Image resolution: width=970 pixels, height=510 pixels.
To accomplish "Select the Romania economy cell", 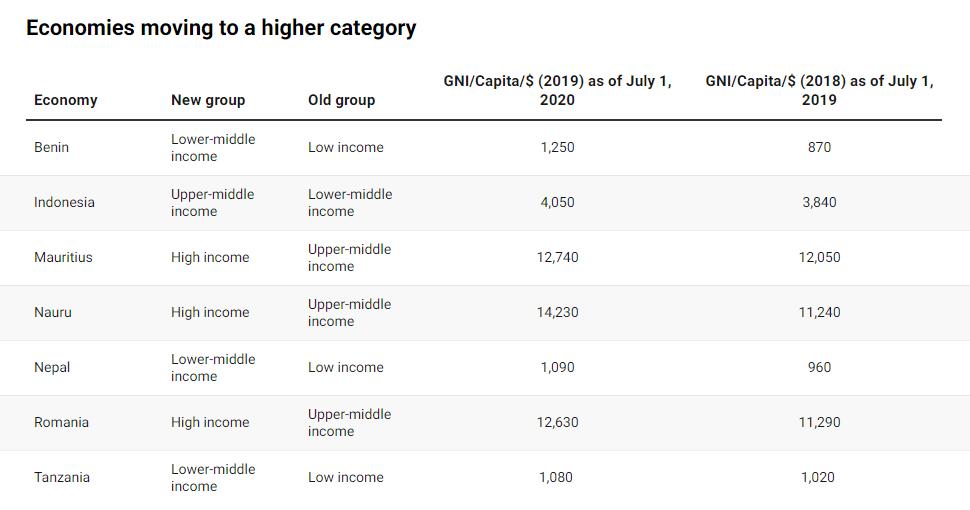I will coord(61,423).
